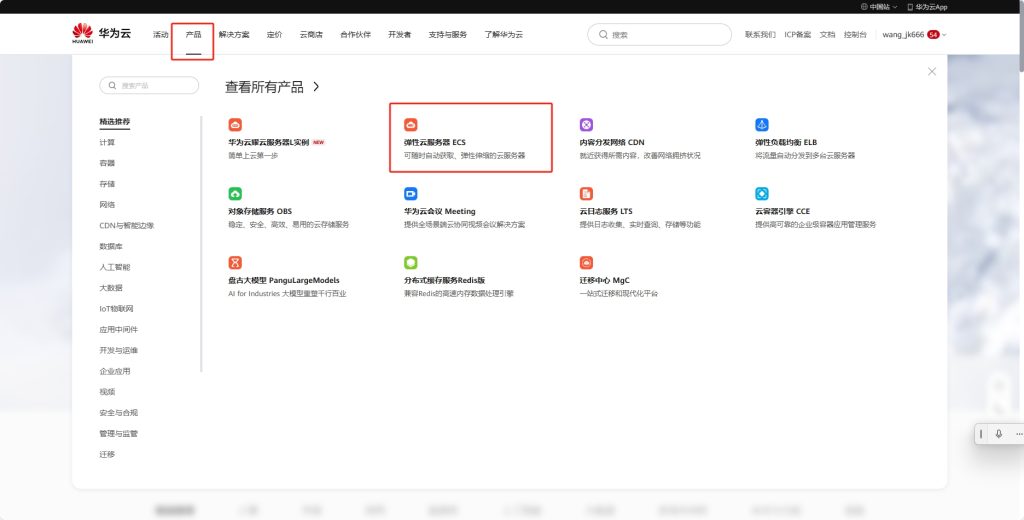Click the arrow beside 查看所有产品
The image size is (1024, 520).
(x=316, y=86)
